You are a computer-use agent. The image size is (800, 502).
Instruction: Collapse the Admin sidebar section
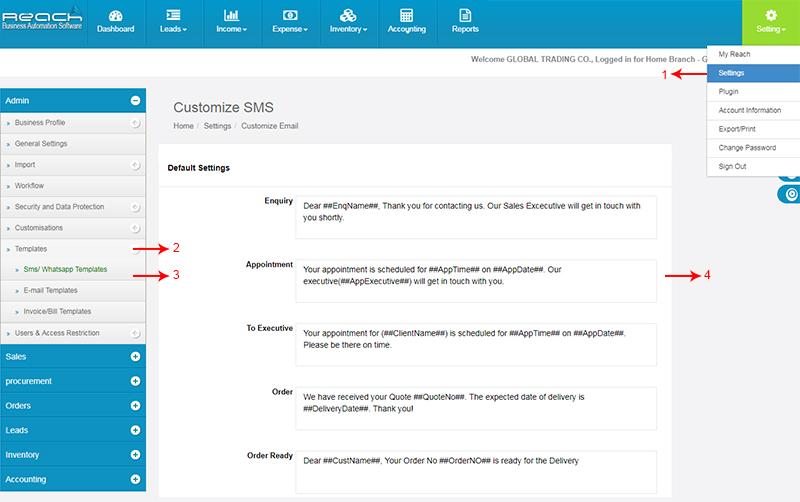(135, 101)
